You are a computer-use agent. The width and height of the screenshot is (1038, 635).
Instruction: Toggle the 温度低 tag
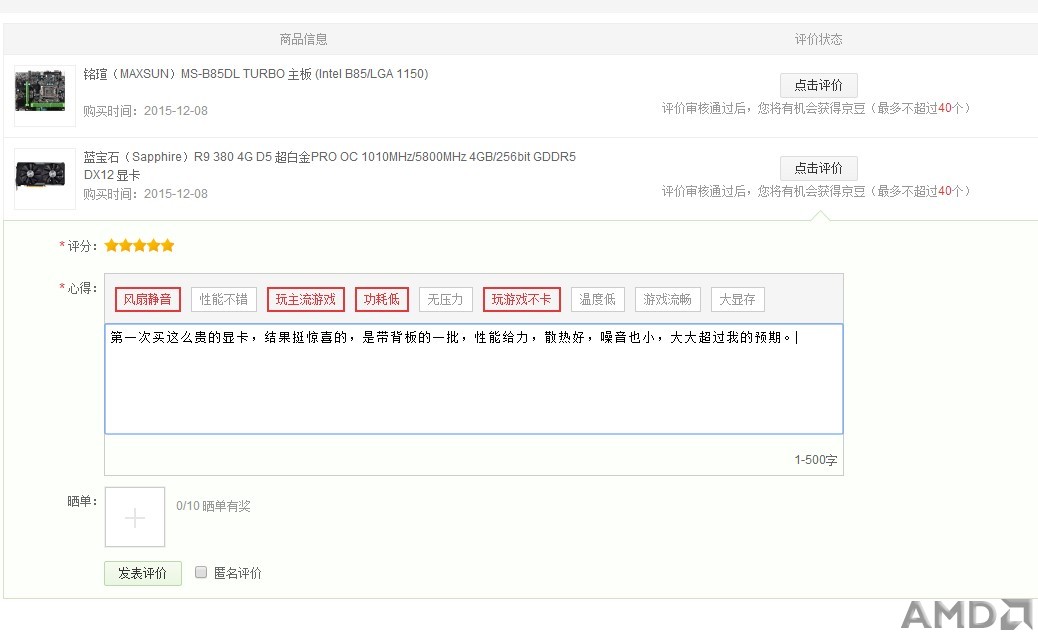598,299
